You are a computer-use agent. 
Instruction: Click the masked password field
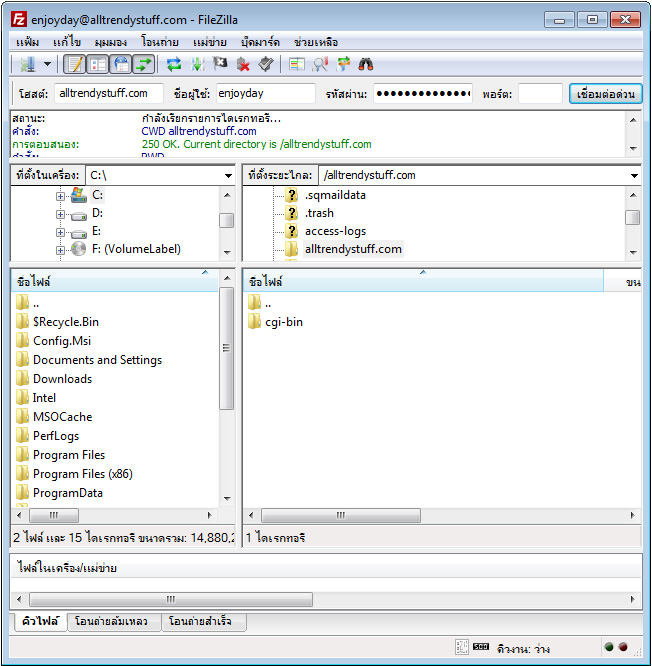[x=423, y=93]
